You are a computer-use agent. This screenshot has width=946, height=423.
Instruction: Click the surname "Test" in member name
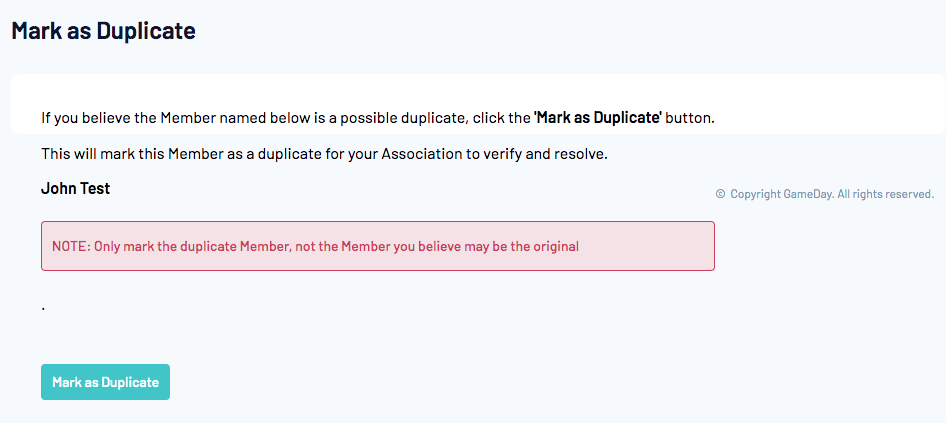[x=94, y=188]
